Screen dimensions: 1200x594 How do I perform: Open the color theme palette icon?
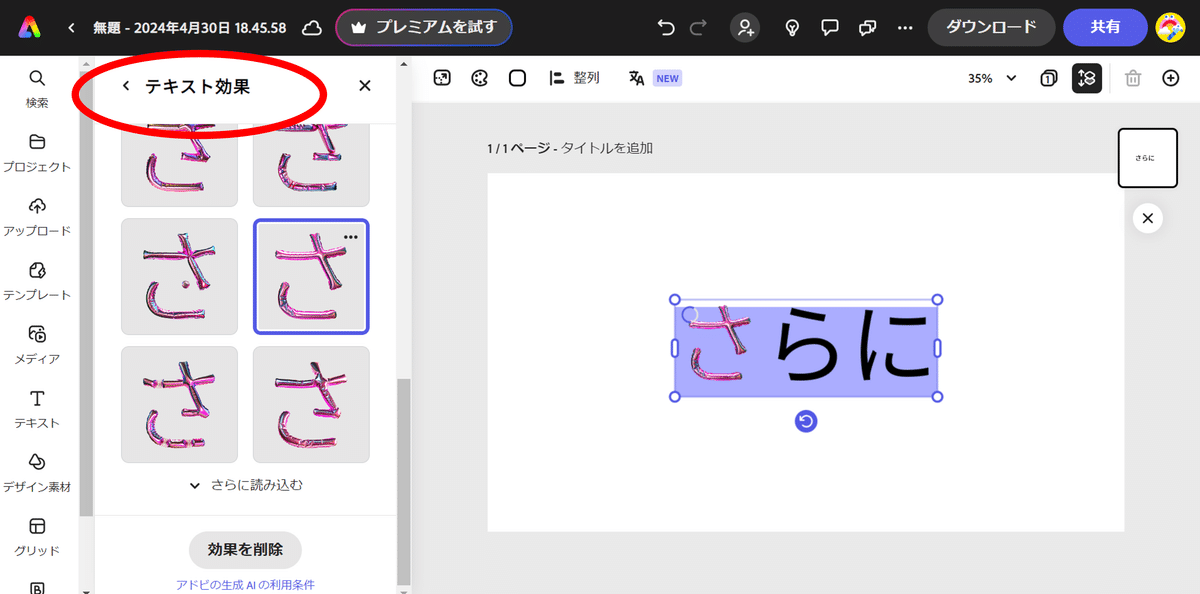[480, 78]
